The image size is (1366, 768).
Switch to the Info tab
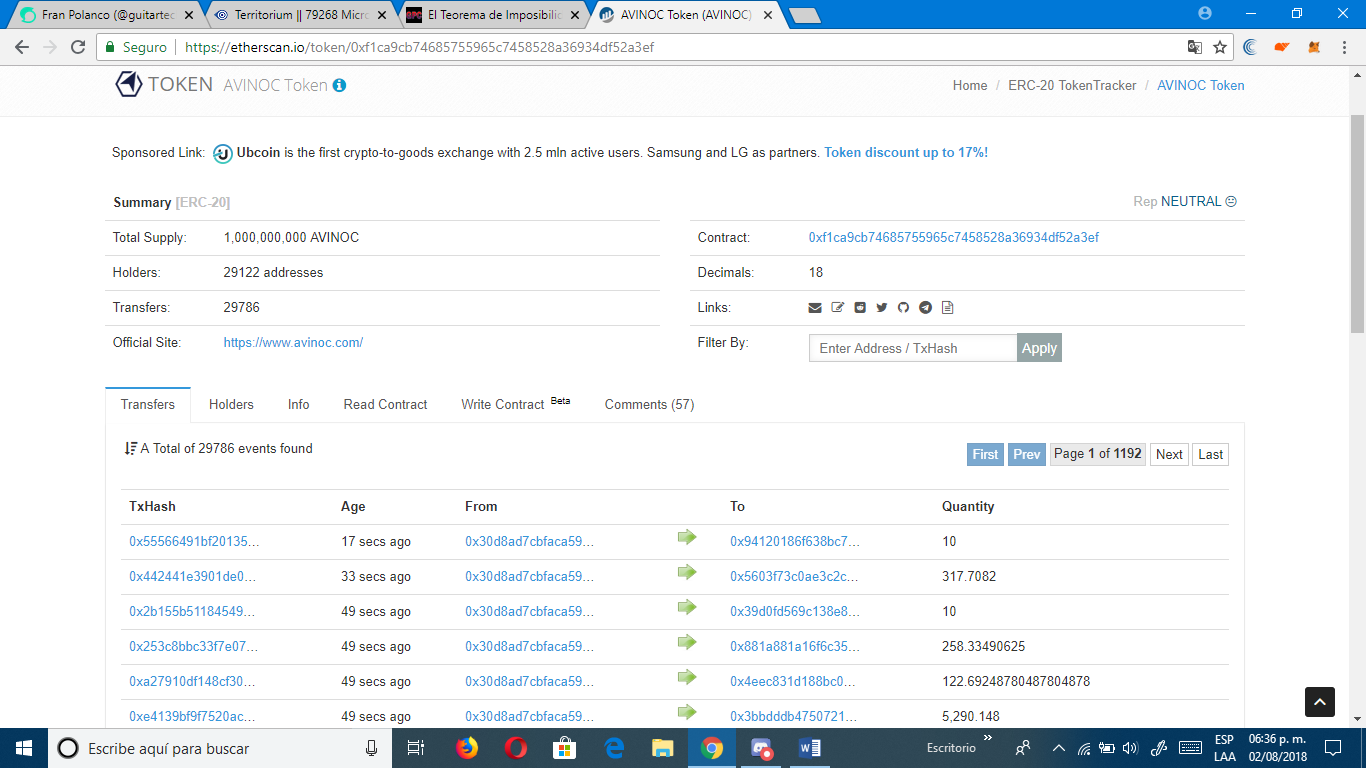[299, 405]
